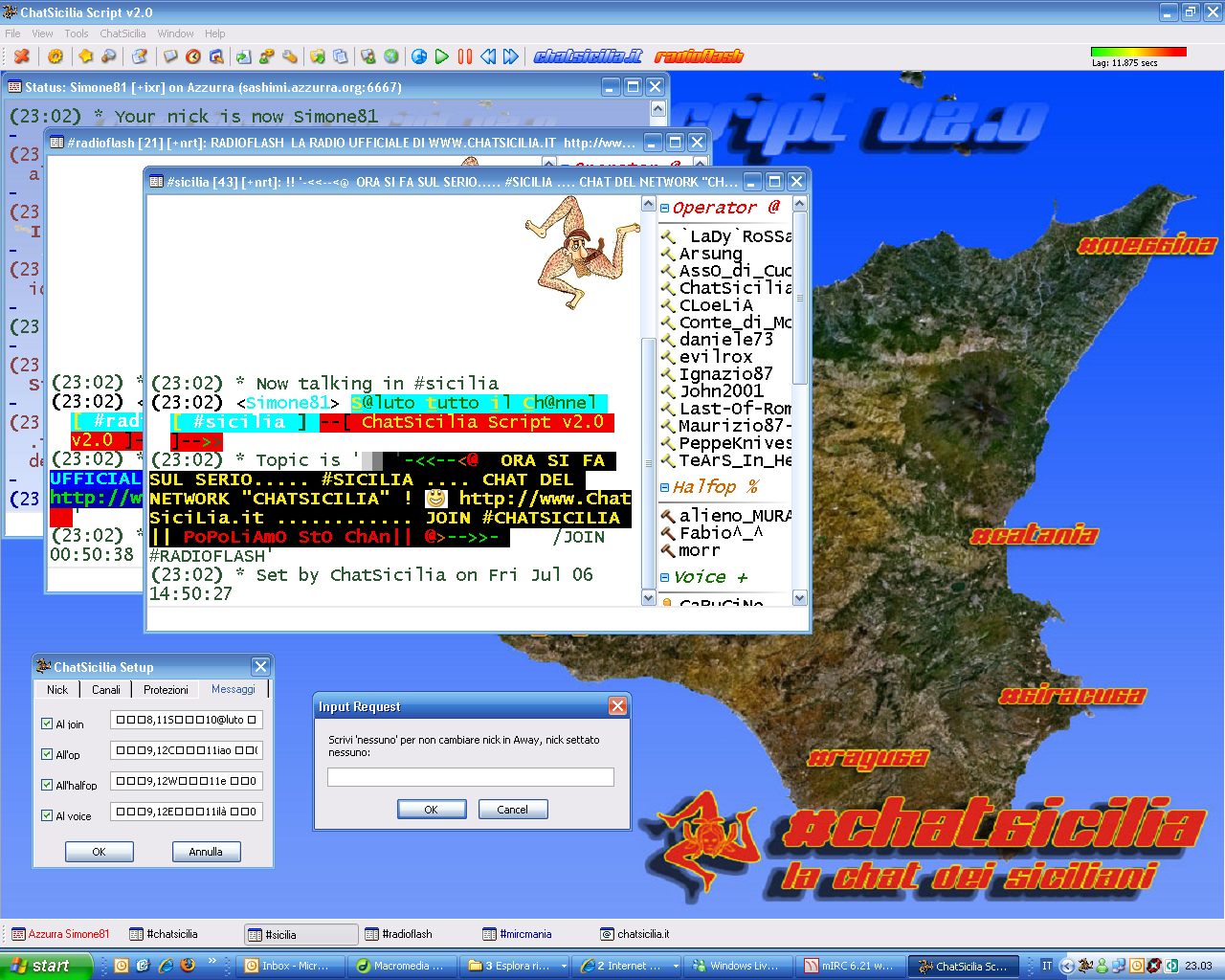Image resolution: width=1225 pixels, height=980 pixels.
Task: Click the orange gear options toolbar icon
Action: (56, 56)
